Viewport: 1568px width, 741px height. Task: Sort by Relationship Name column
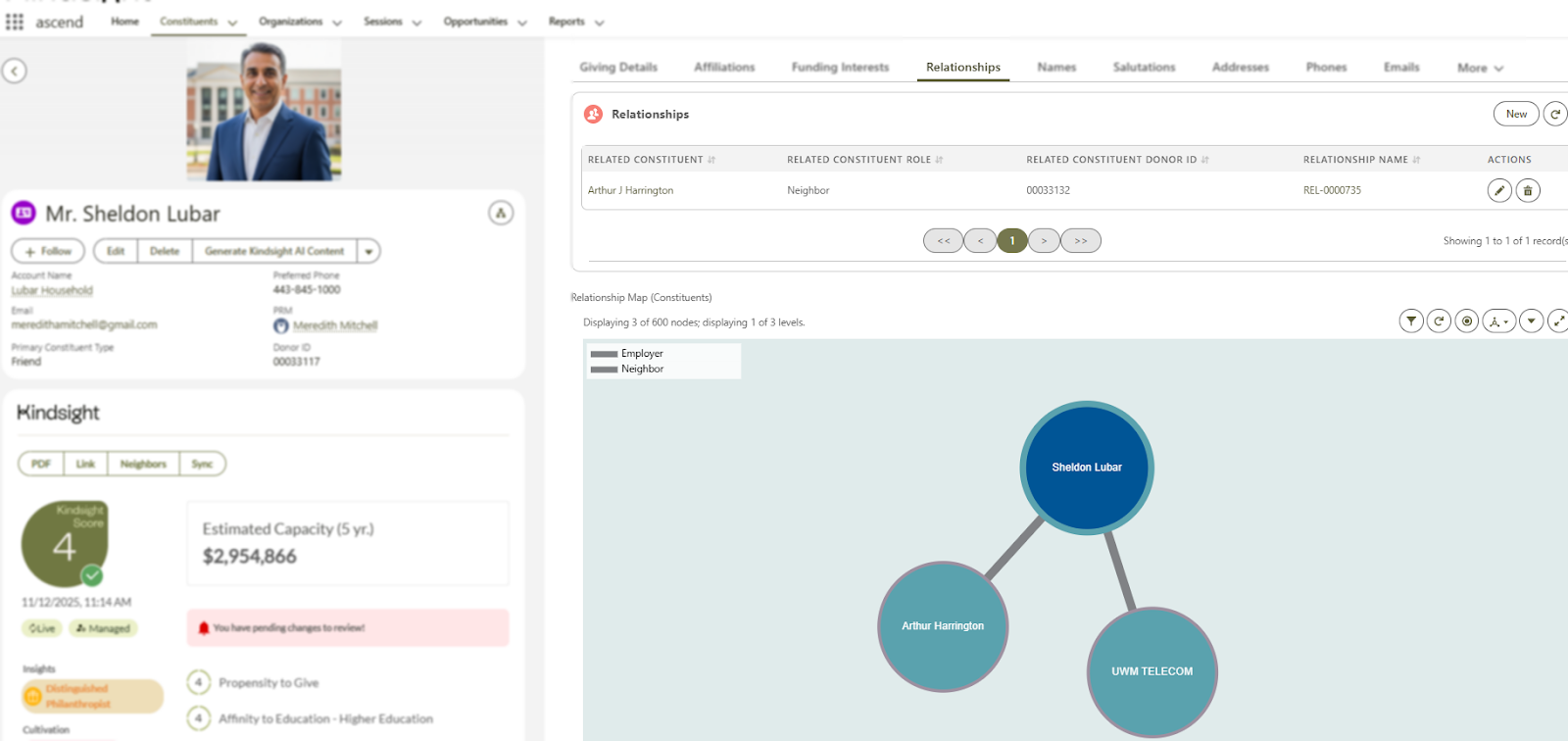(x=1416, y=160)
